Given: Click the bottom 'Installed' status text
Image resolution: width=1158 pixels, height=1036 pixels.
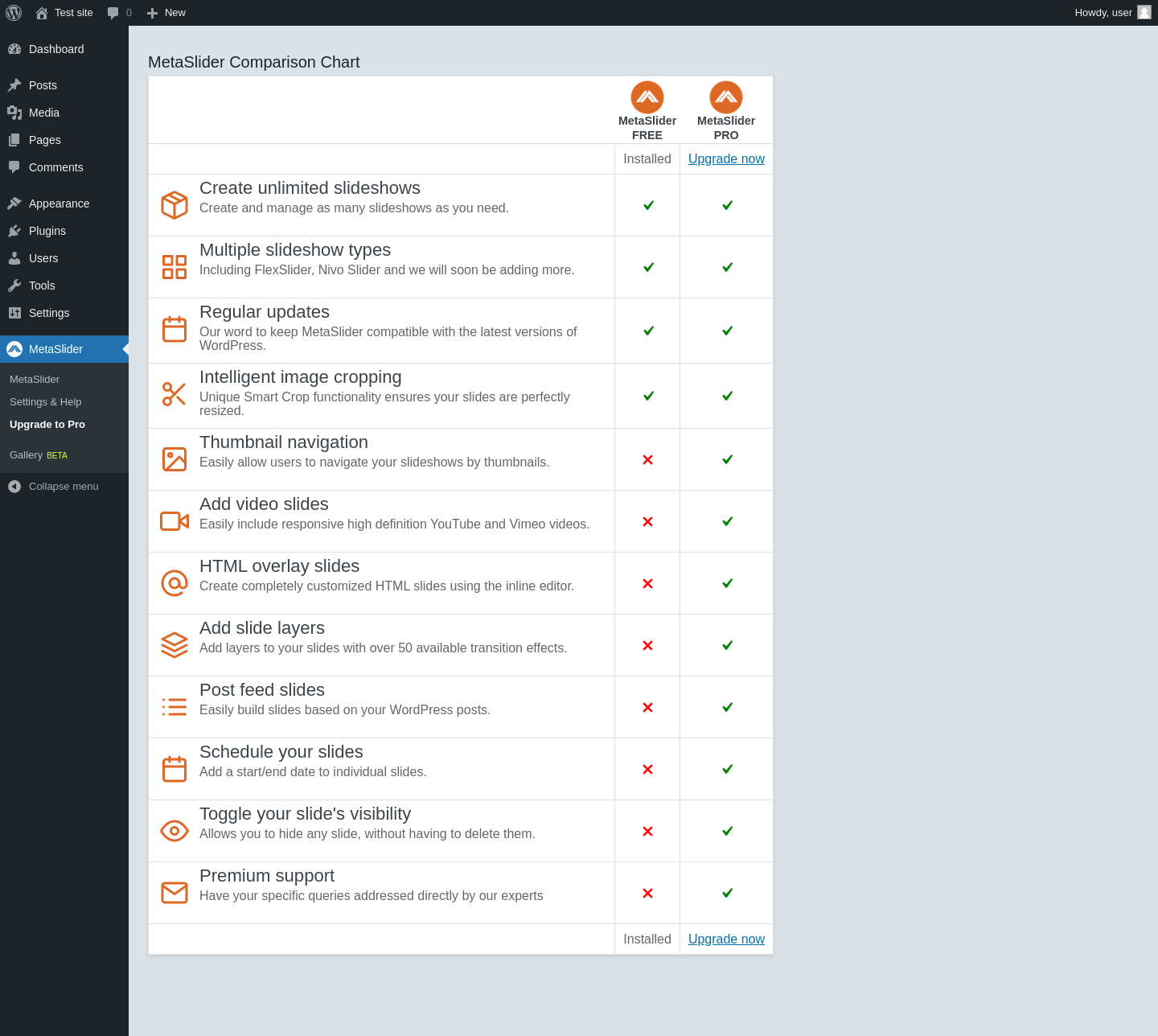Looking at the screenshot, I should (647, 939).
